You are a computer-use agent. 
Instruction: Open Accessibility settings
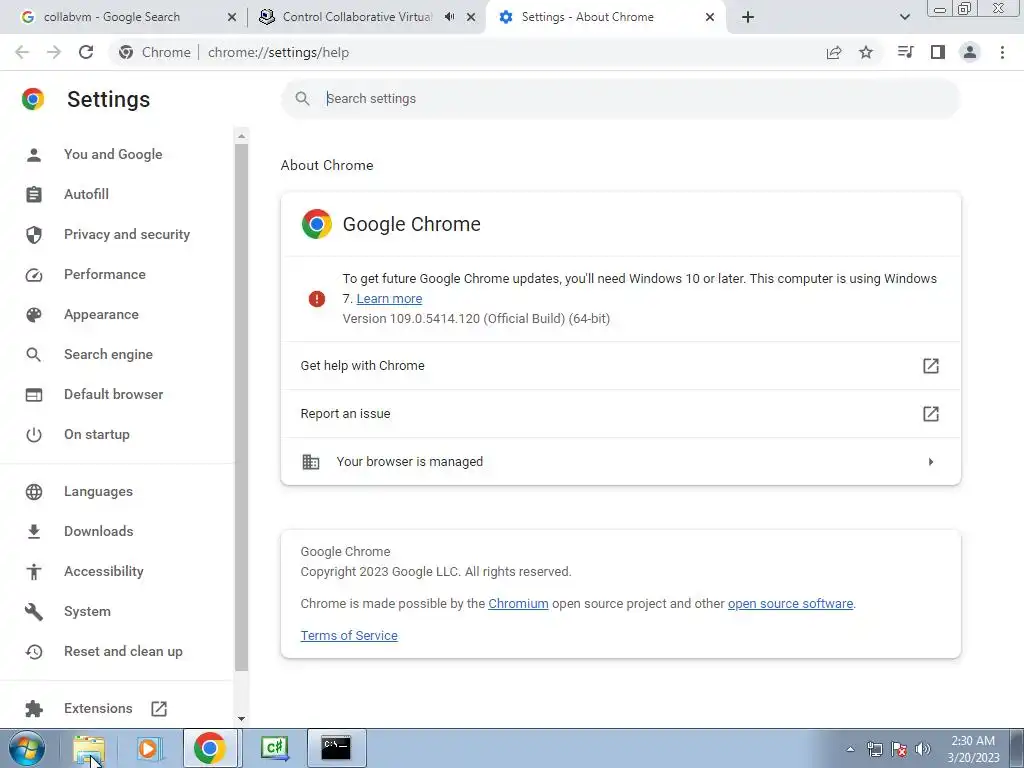click(104, 571)
